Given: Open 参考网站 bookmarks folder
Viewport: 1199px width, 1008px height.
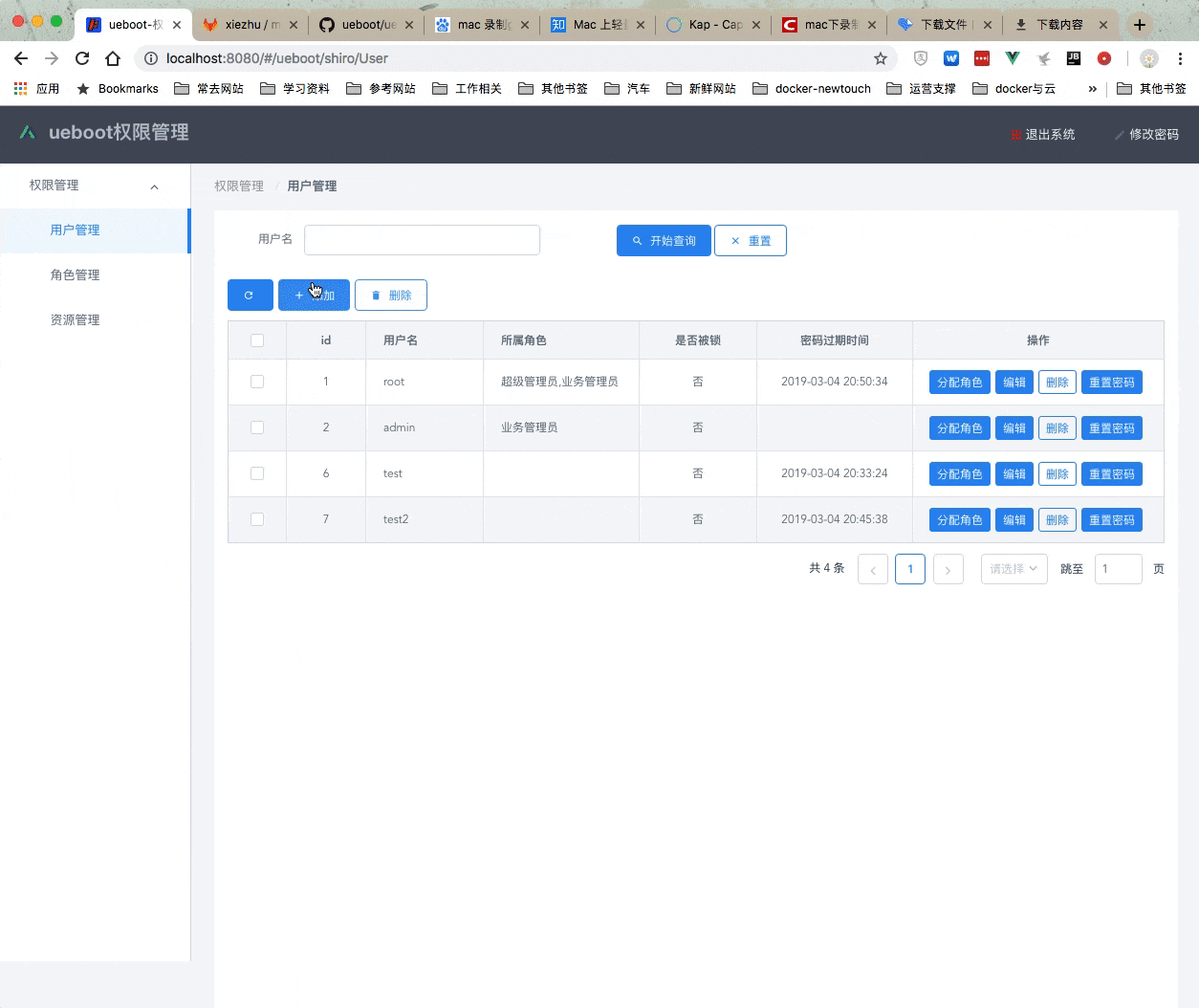Looking at the screenshot, I should tap(381, 88).
